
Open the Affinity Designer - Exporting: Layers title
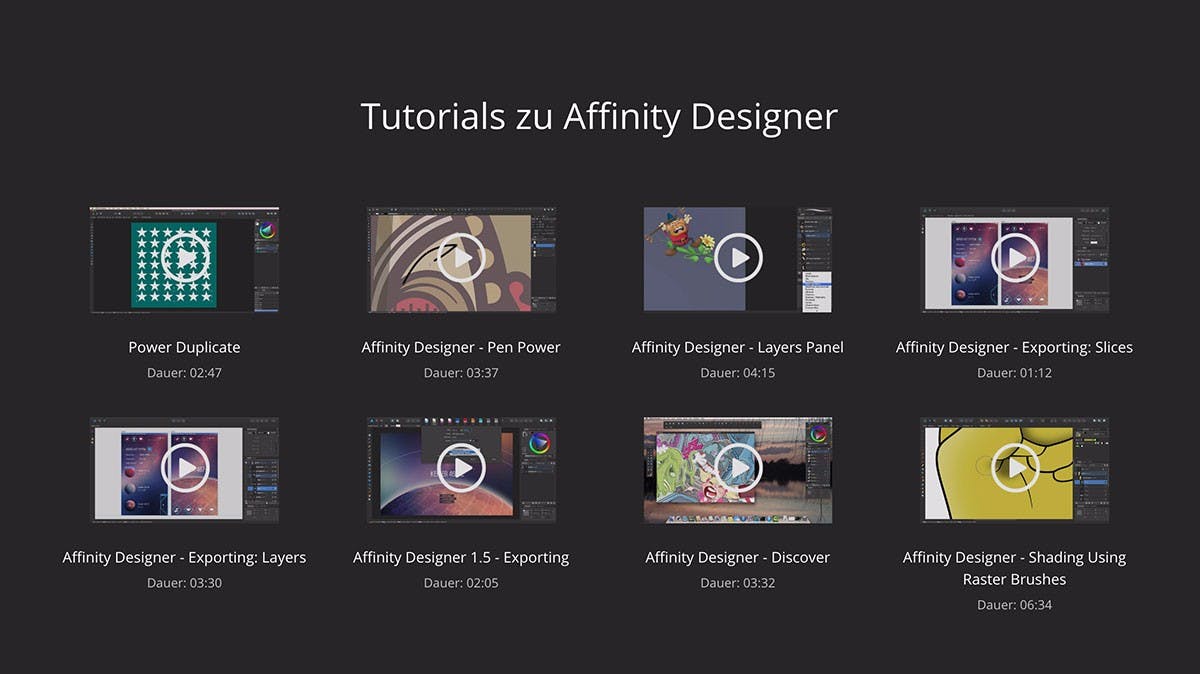pos(184,558)
